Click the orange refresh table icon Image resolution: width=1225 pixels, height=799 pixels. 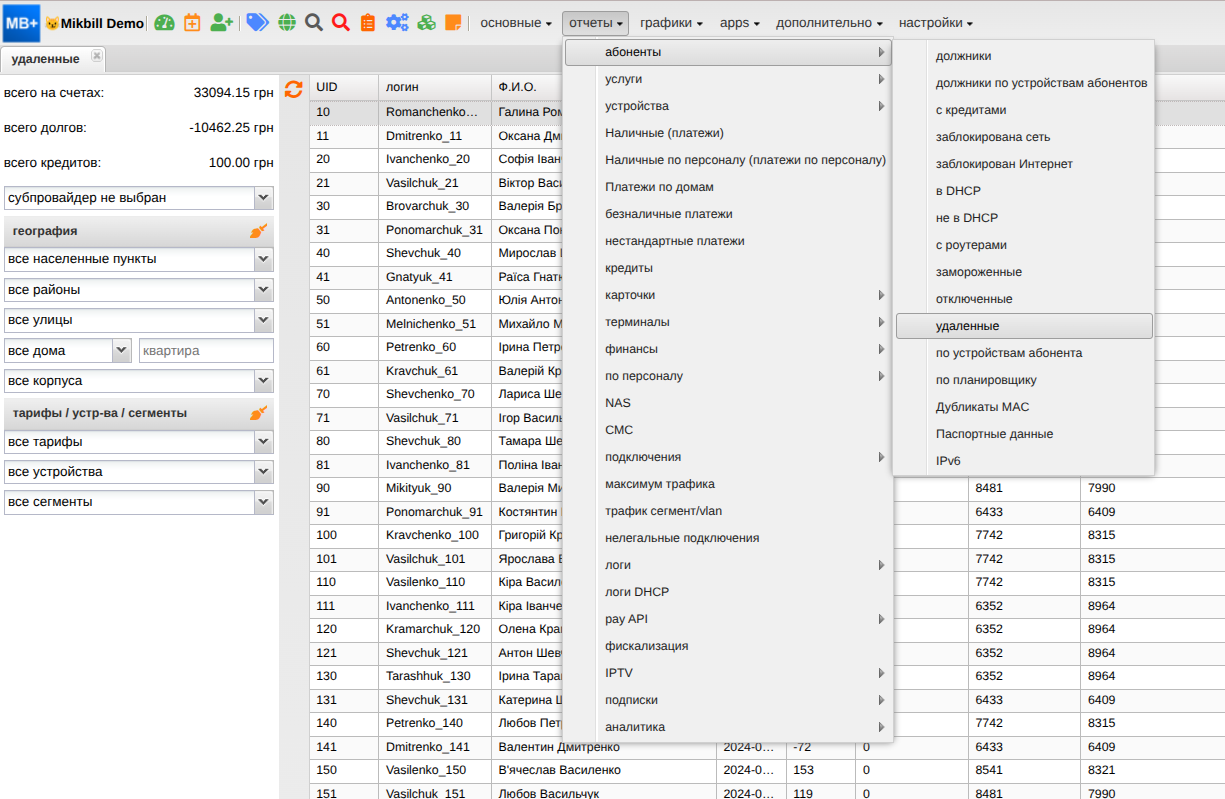point(294,90)
